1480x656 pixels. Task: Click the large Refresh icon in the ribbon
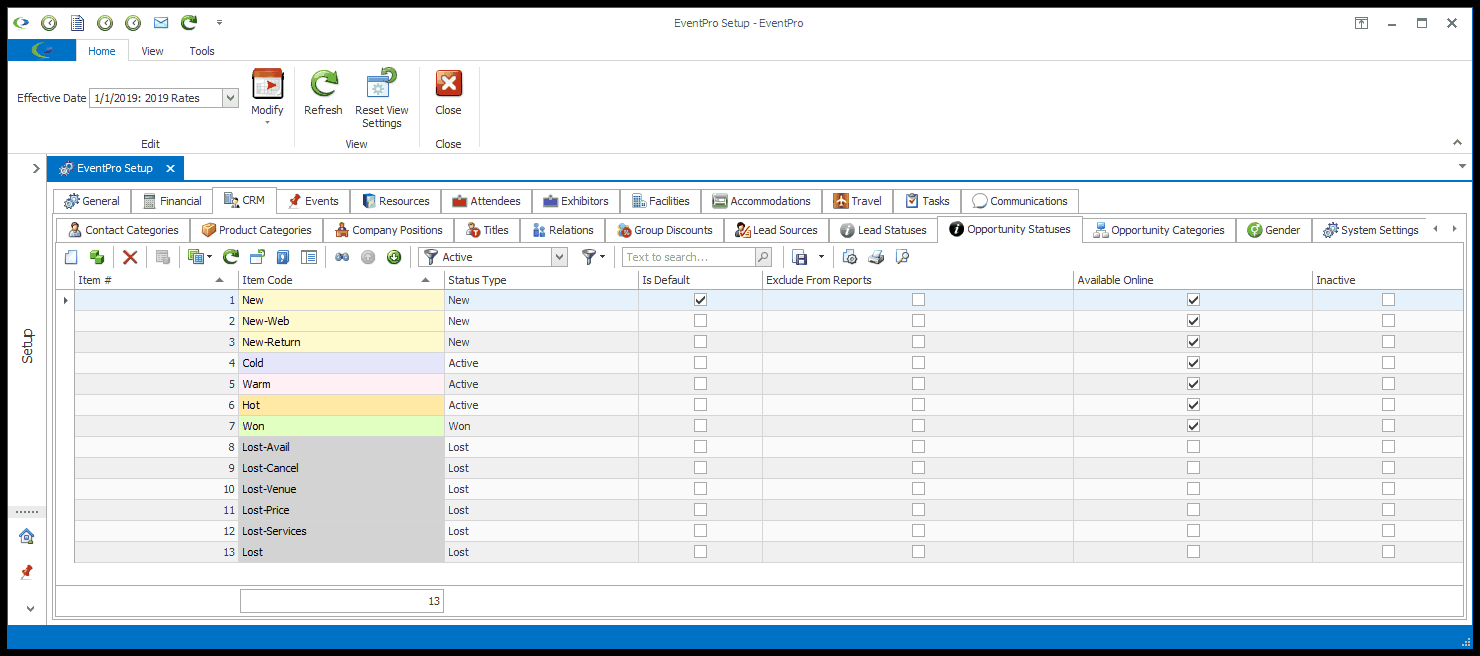pyautogui.click(x=323, y=84)
